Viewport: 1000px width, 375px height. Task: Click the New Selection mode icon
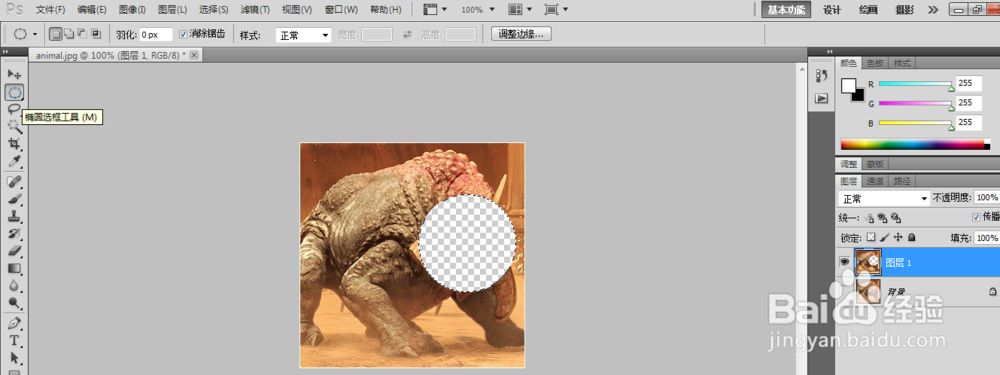point(55,34)
